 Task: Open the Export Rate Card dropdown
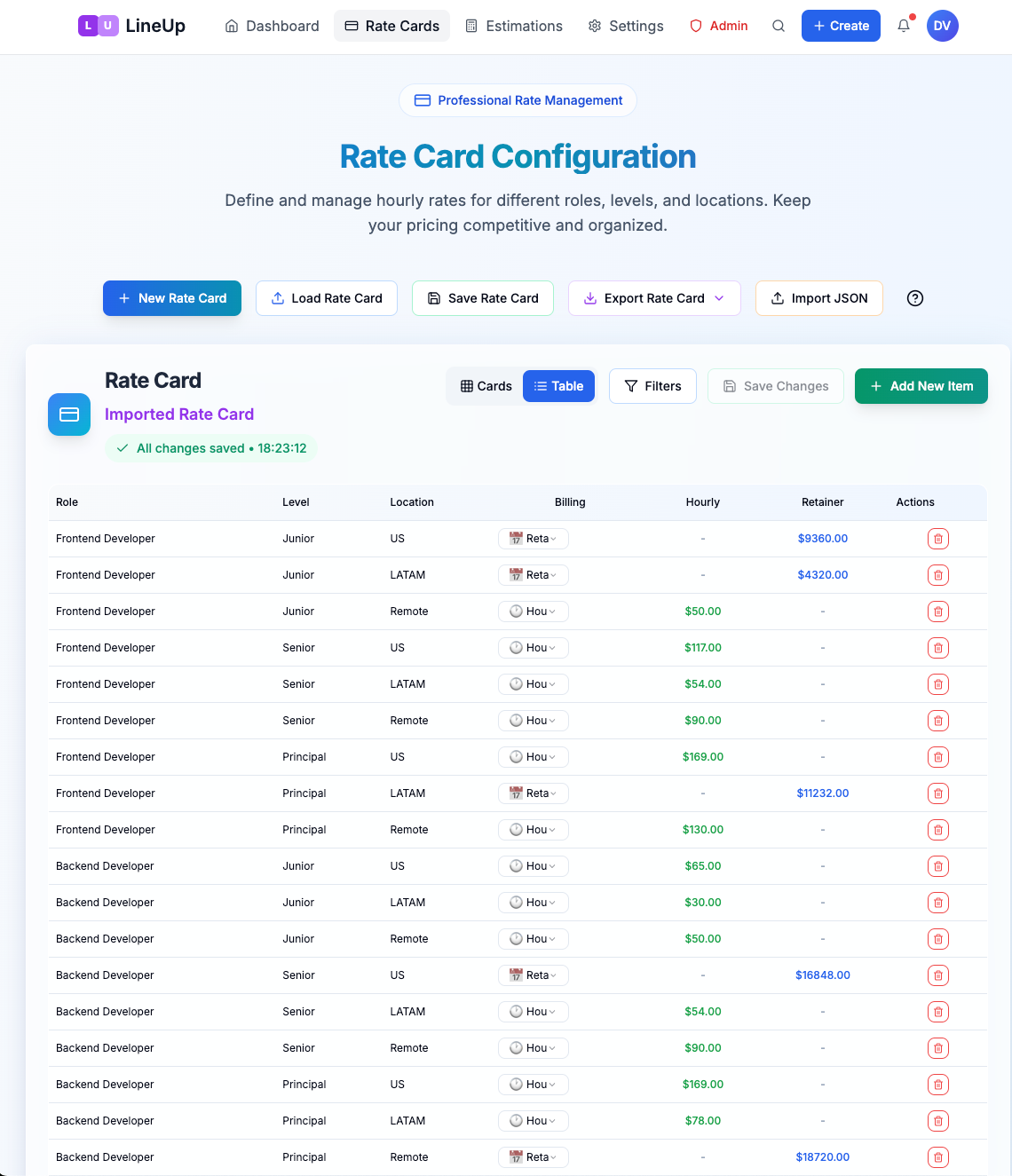coord(654,298)
